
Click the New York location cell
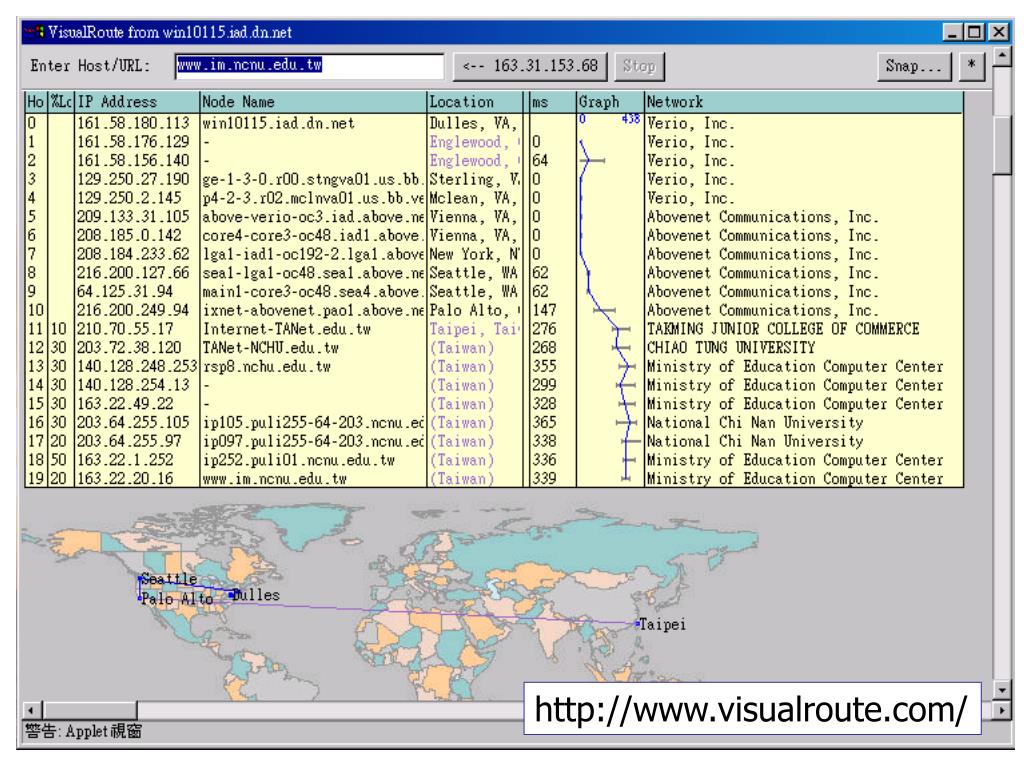point(475,255)
